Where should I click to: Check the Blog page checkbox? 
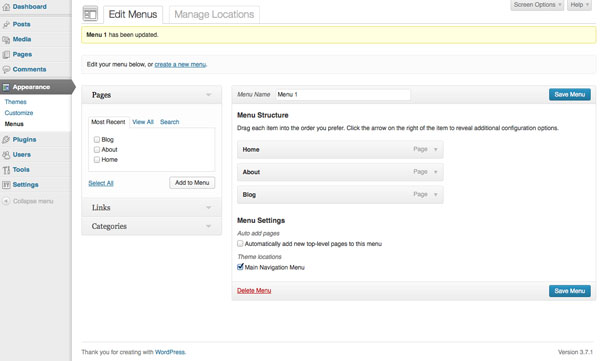point(97,139)
